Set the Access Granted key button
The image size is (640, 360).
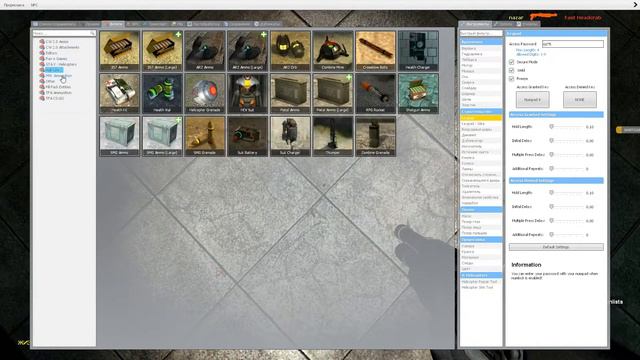pyautogui.click(x=532, y=100)
